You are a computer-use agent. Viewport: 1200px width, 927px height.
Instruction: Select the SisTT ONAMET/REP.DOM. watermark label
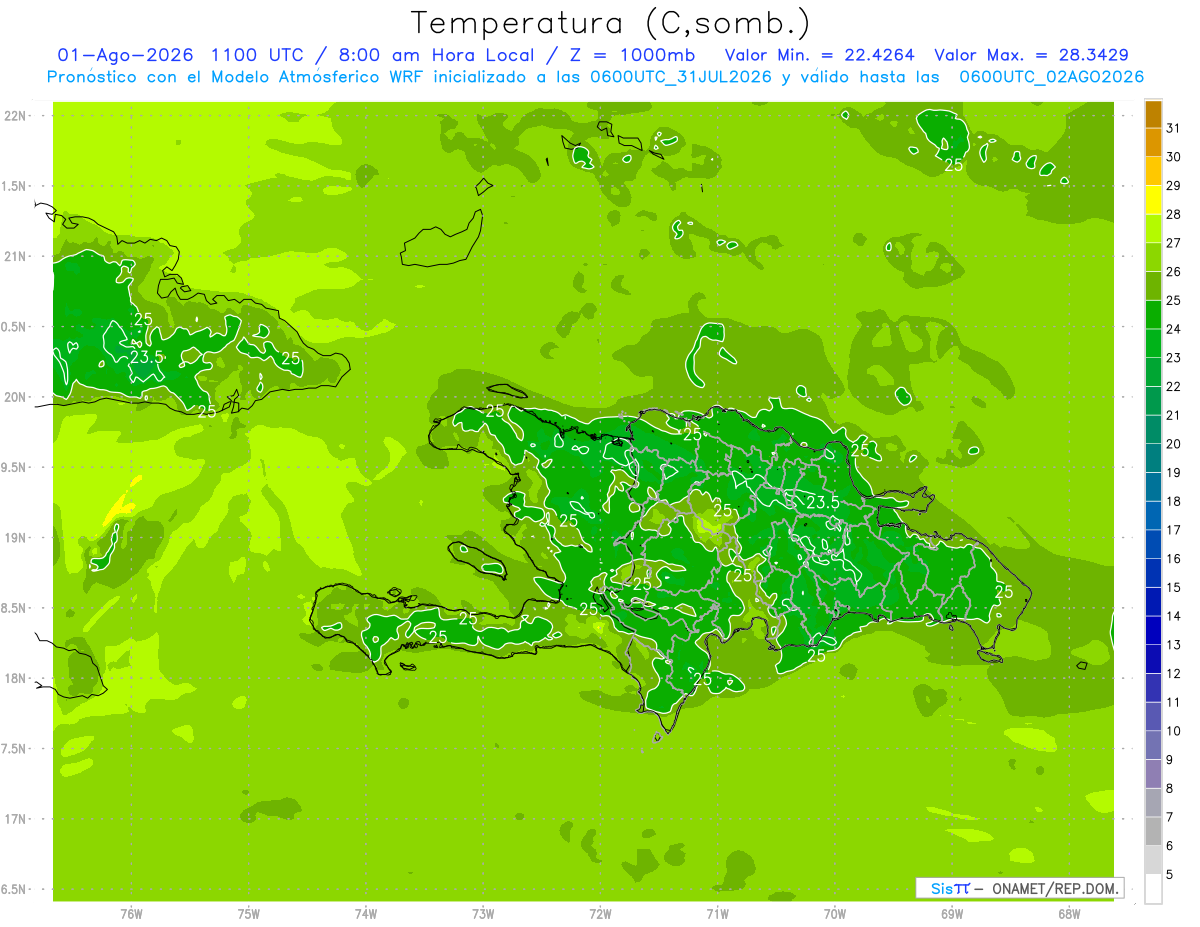pos(1019,888)
